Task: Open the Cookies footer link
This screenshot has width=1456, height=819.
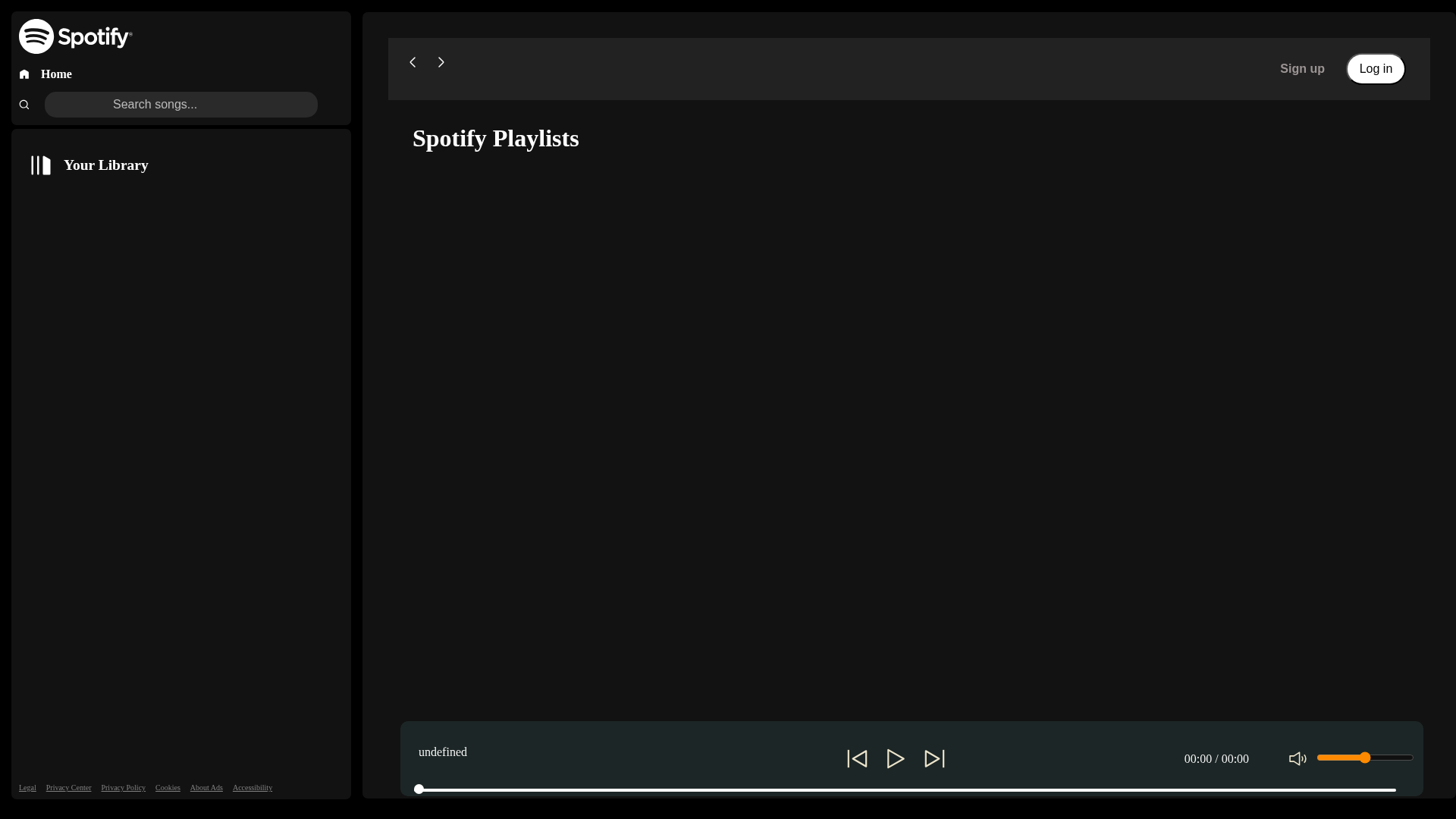Action: [168, 788]
